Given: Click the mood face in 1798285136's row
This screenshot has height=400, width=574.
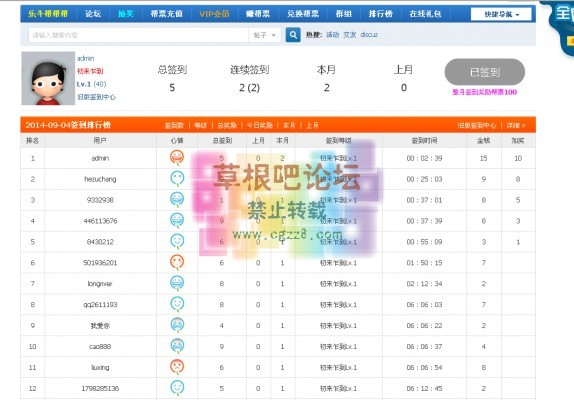Looking at the screenshot, I should (177, 388).
